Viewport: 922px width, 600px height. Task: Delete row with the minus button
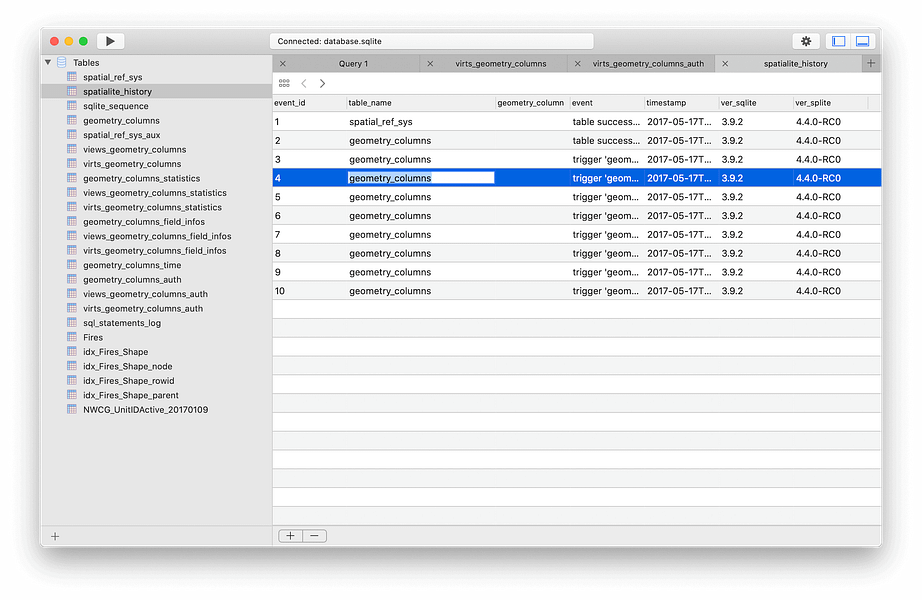(315, 536)
